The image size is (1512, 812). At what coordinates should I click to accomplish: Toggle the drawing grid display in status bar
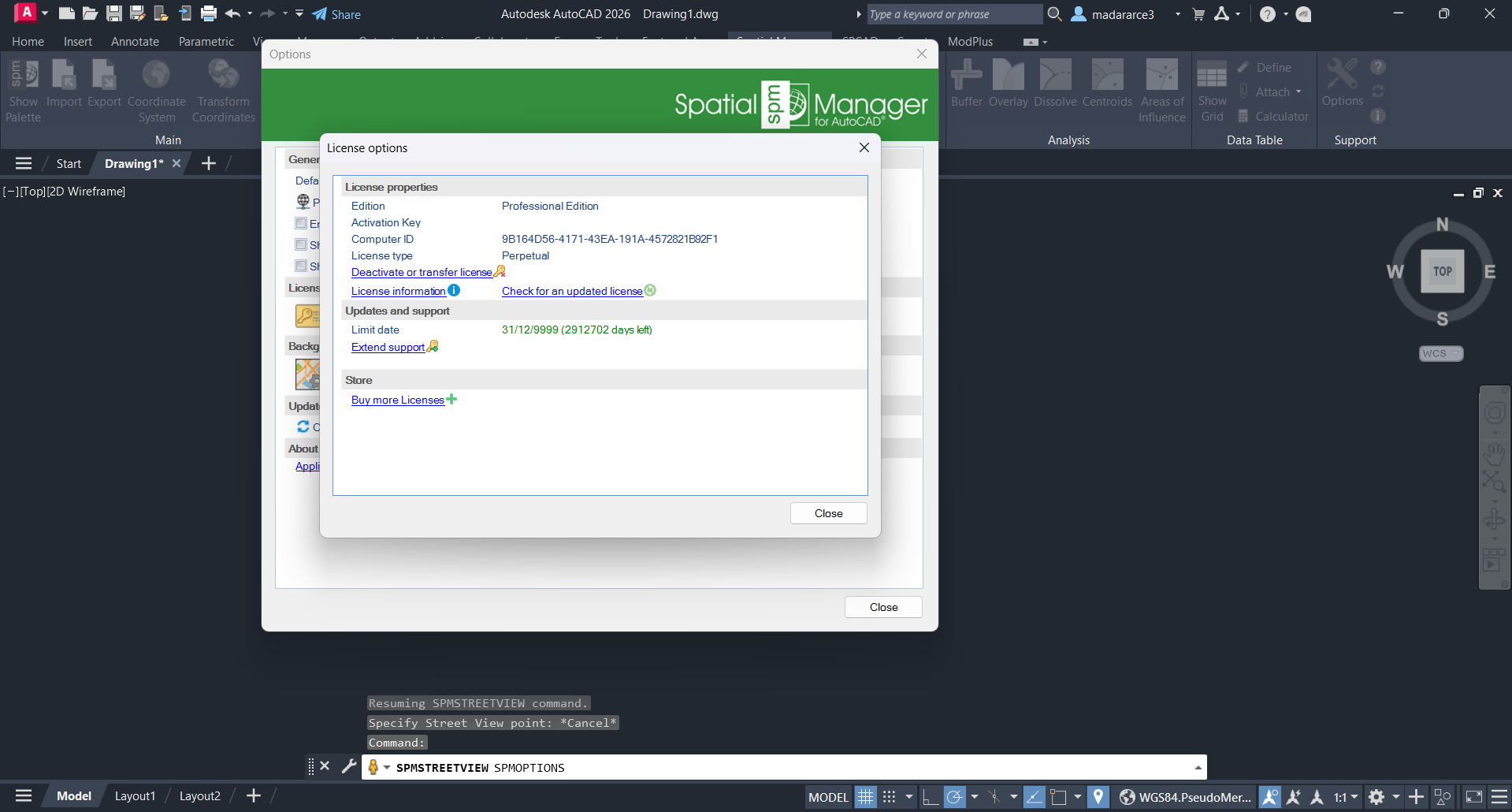865,797
